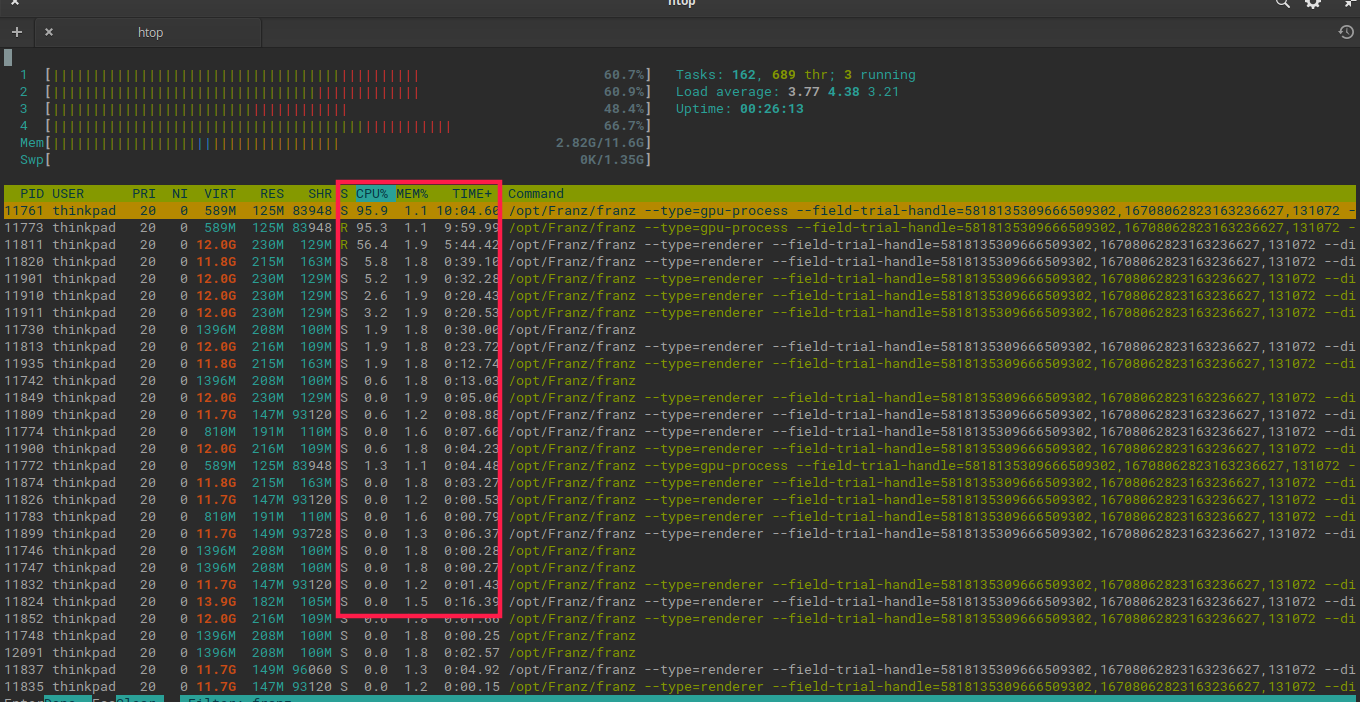1360x702 pixels.
Task: Select process row with PID 11910
Action: click(680, 296)
